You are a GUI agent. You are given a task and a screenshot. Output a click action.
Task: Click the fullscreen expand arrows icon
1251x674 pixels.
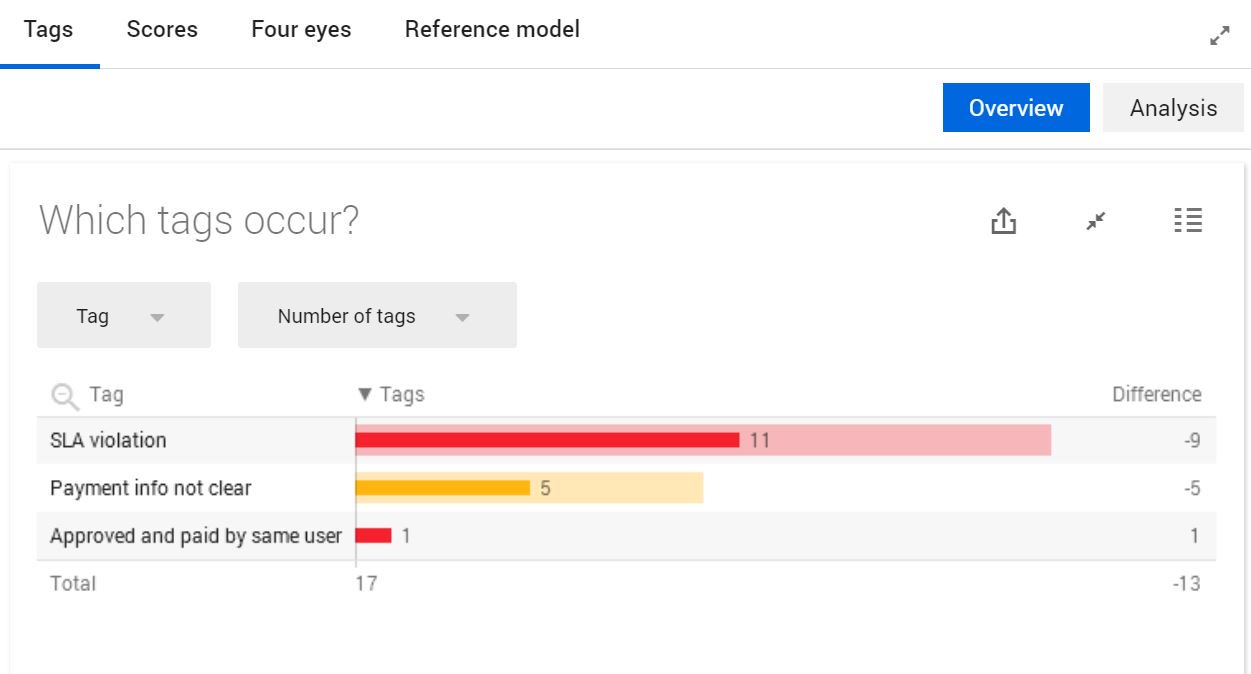[1219, 36]
